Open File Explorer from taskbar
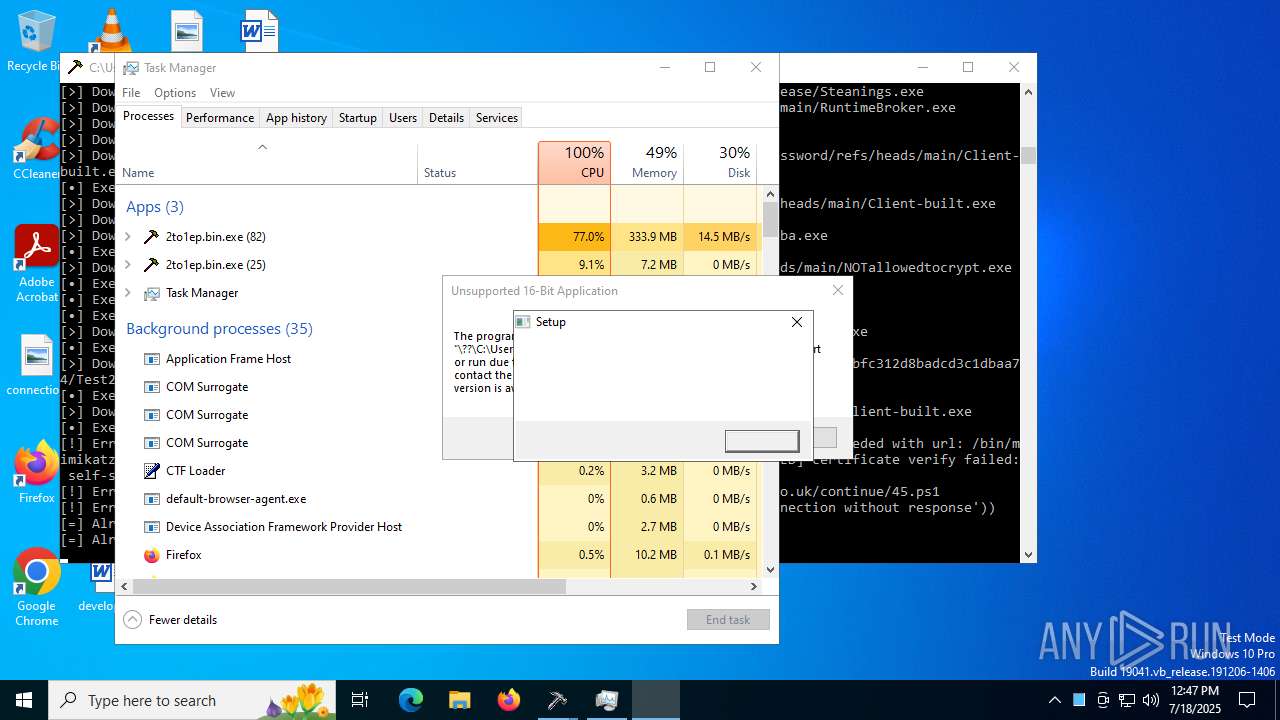Screen dimensions: 1280x720 [x=459, y=700]
